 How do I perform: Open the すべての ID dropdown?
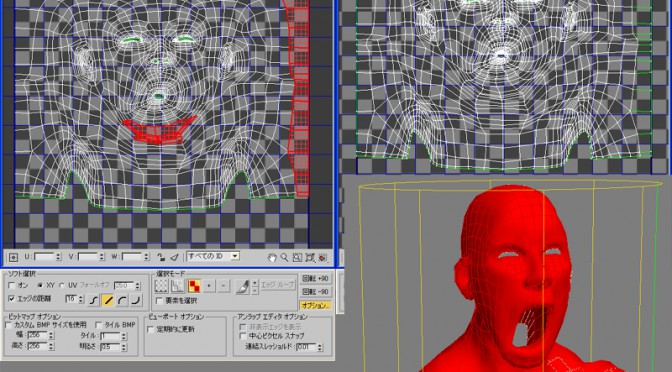234,256
